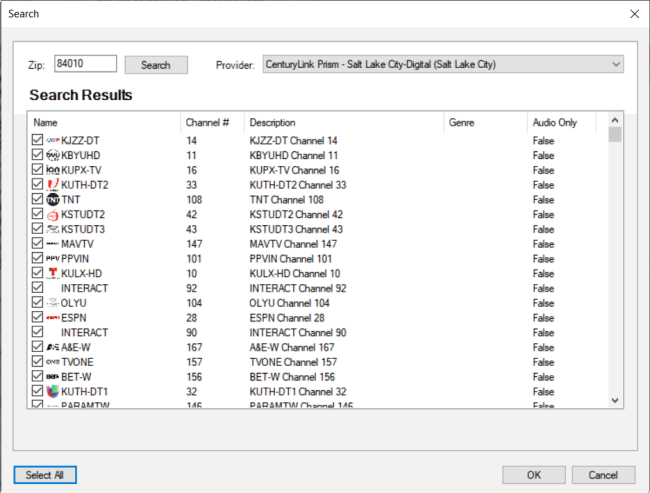The width and height of the screenshot is (650, 493).
Task: Click channel number 33 for KUTH-DT2
Action: pos(192,185)
